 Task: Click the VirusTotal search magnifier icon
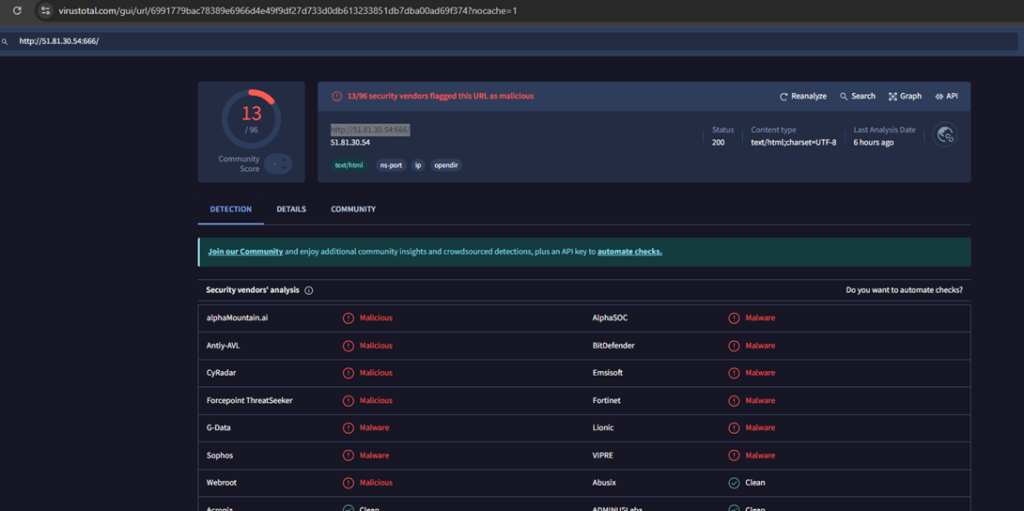tap(5, 41)
